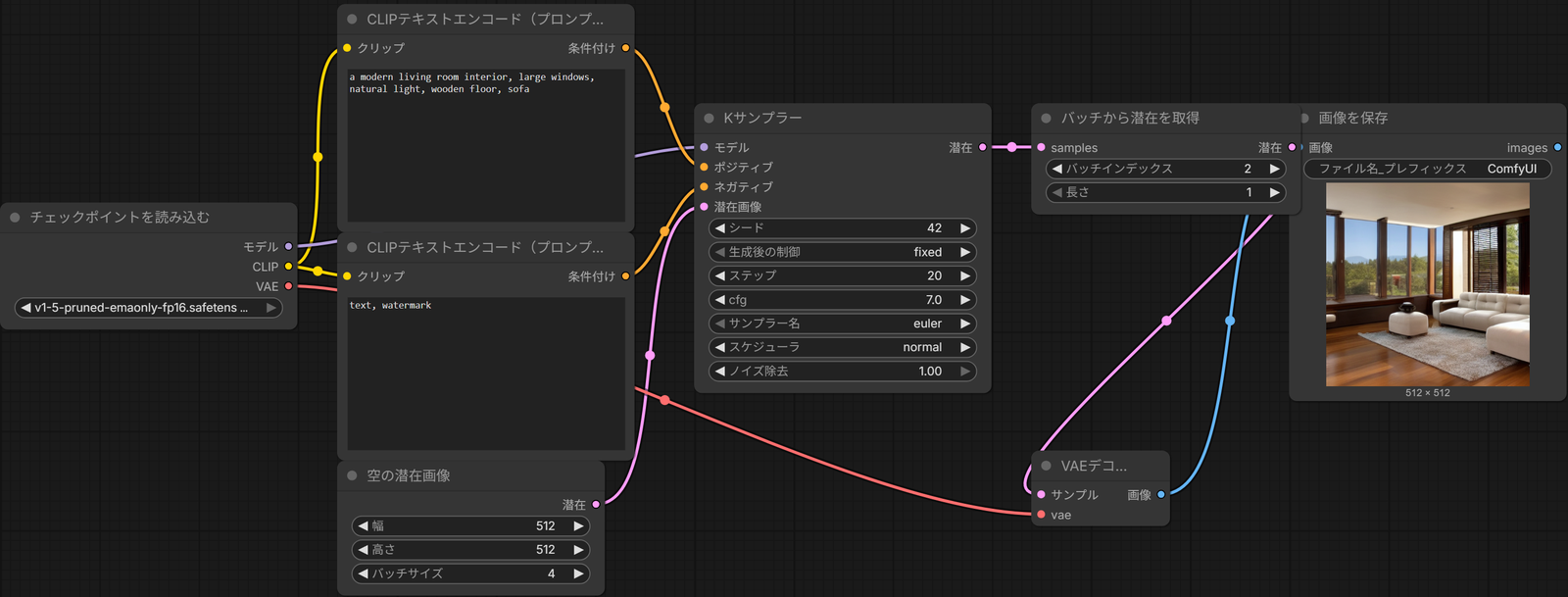The height and width of the screenshot is (597, 1568).
Task: Click the 画像 output port on the VAEデコ node
Action: (1161, 494)
